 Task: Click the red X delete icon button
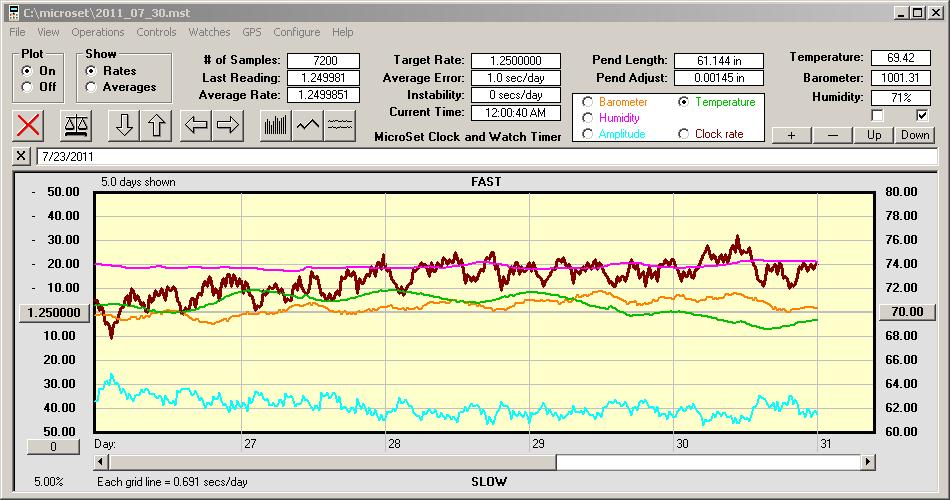click(28, 125)
